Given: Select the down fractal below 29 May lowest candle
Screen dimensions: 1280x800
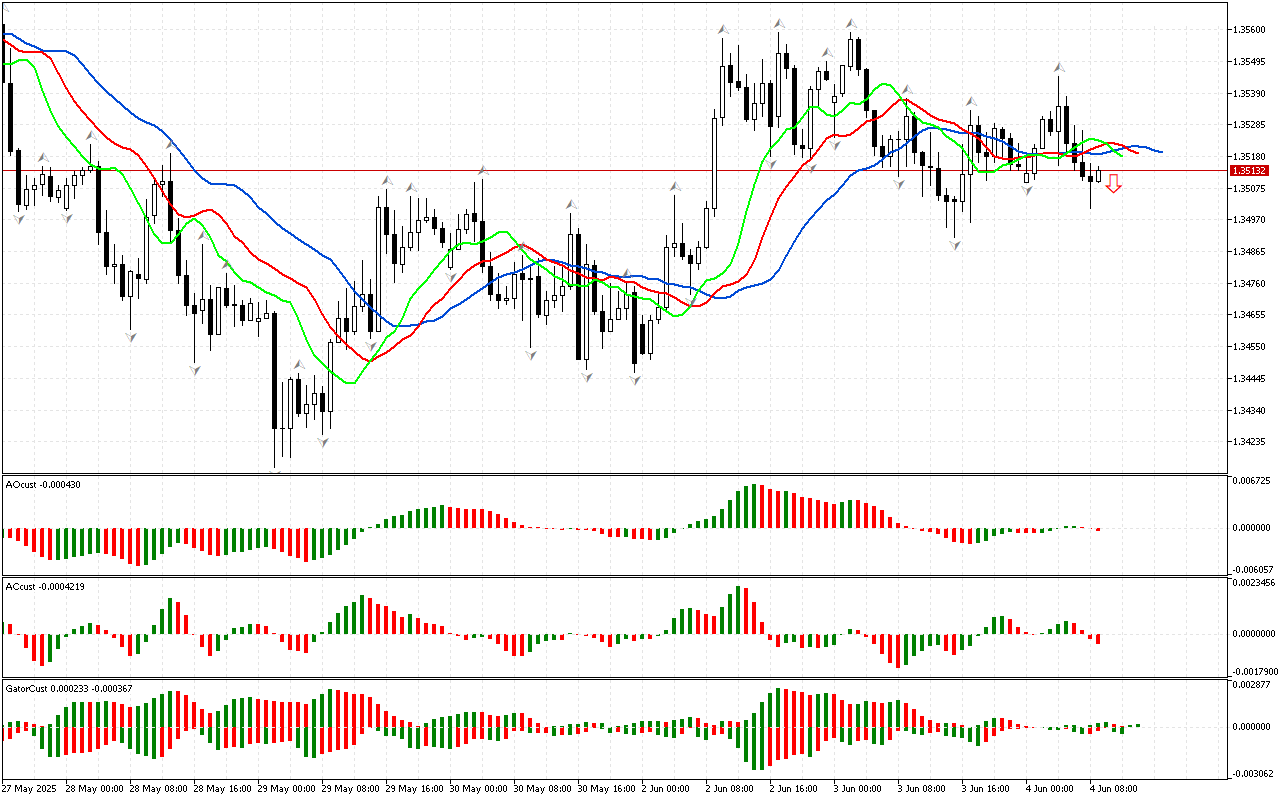Looking at the screenshot, I should [275, 470].
